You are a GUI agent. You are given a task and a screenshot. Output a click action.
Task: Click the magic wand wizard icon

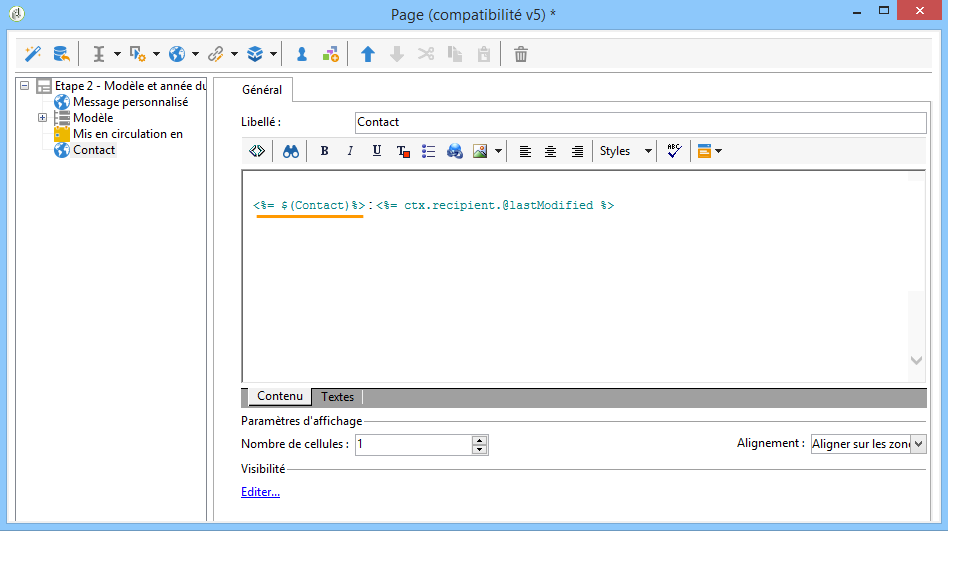tap(32, 54)
